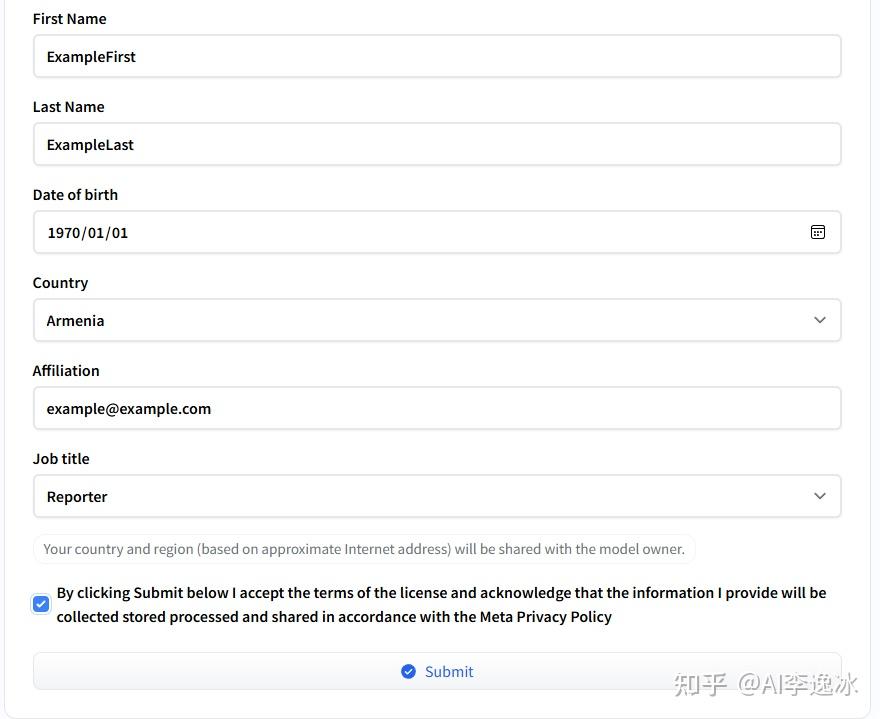
Task: Click the "First Name" field label
Action: 70,19
